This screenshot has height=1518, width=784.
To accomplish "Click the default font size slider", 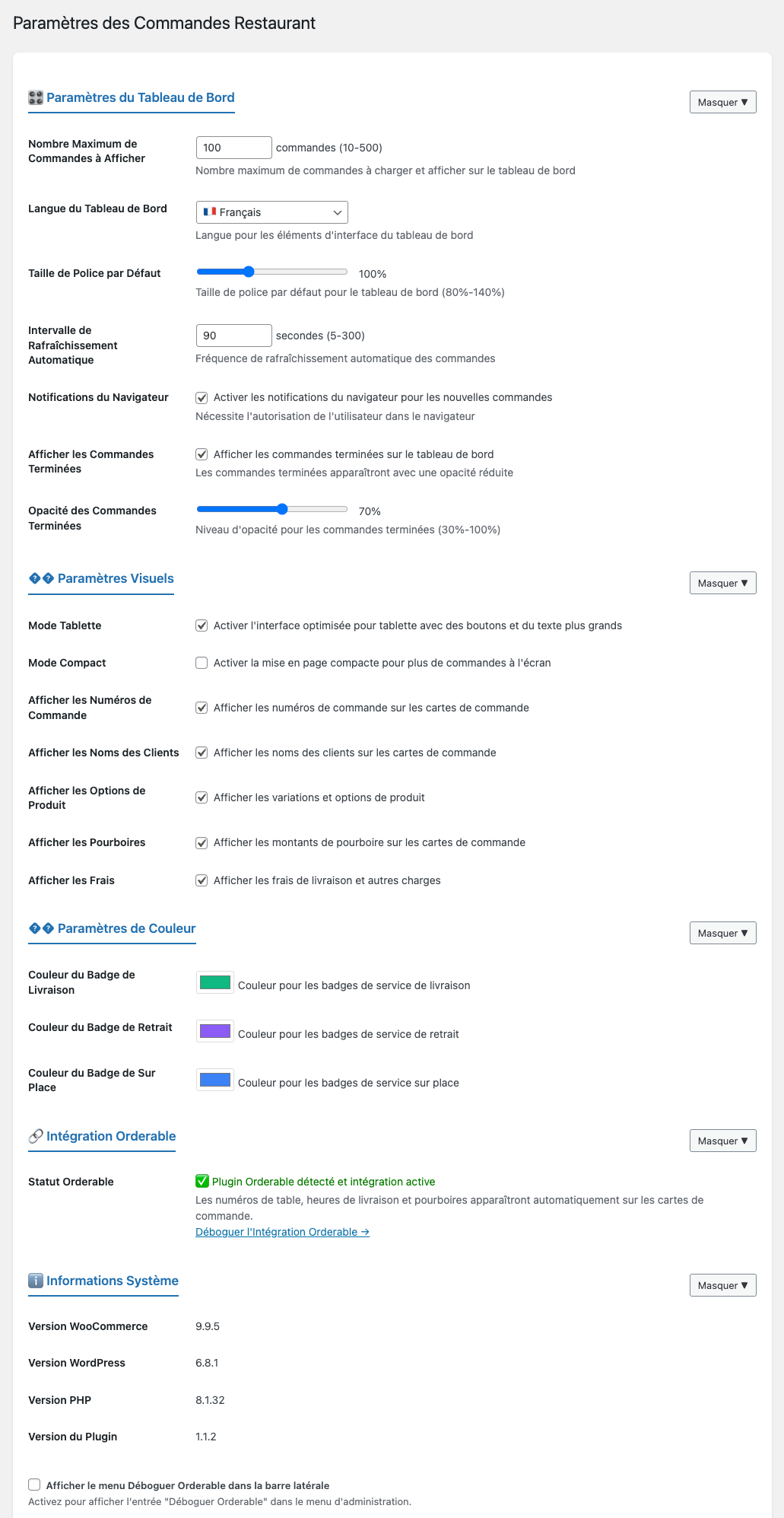I will (272, 272).
